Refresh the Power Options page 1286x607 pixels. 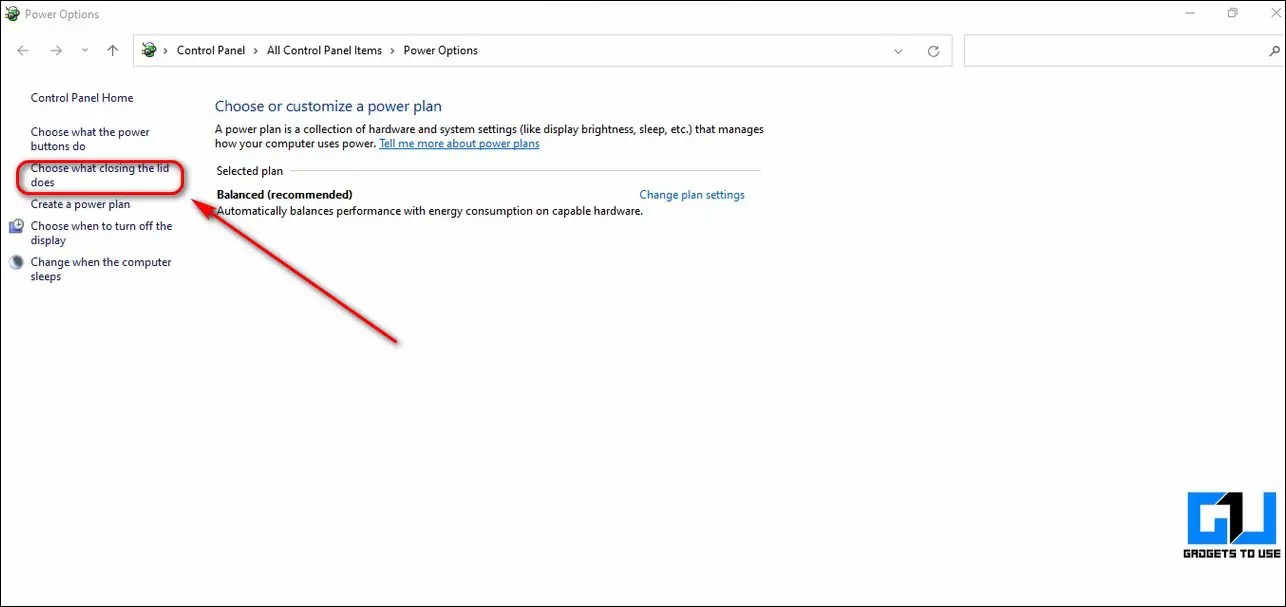pos(933,51)
